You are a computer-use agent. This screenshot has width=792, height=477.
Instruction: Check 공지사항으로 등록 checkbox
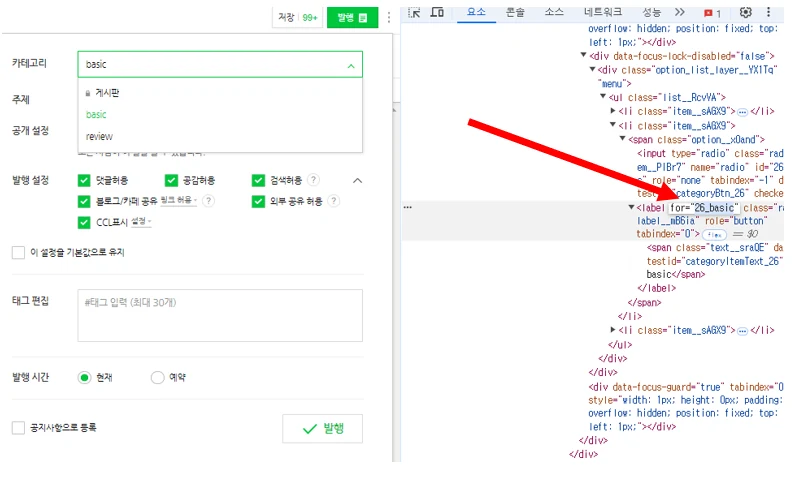coord(18,428)
